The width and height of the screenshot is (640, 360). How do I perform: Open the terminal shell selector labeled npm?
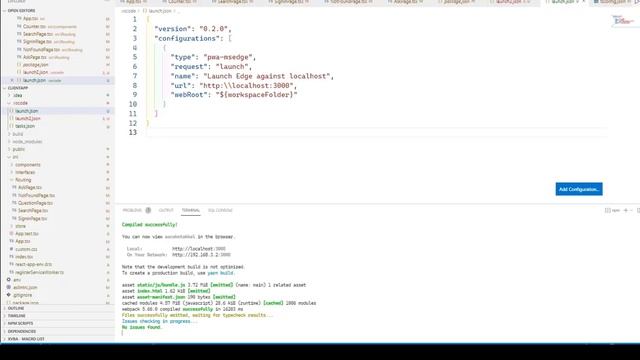pos(613,210)
